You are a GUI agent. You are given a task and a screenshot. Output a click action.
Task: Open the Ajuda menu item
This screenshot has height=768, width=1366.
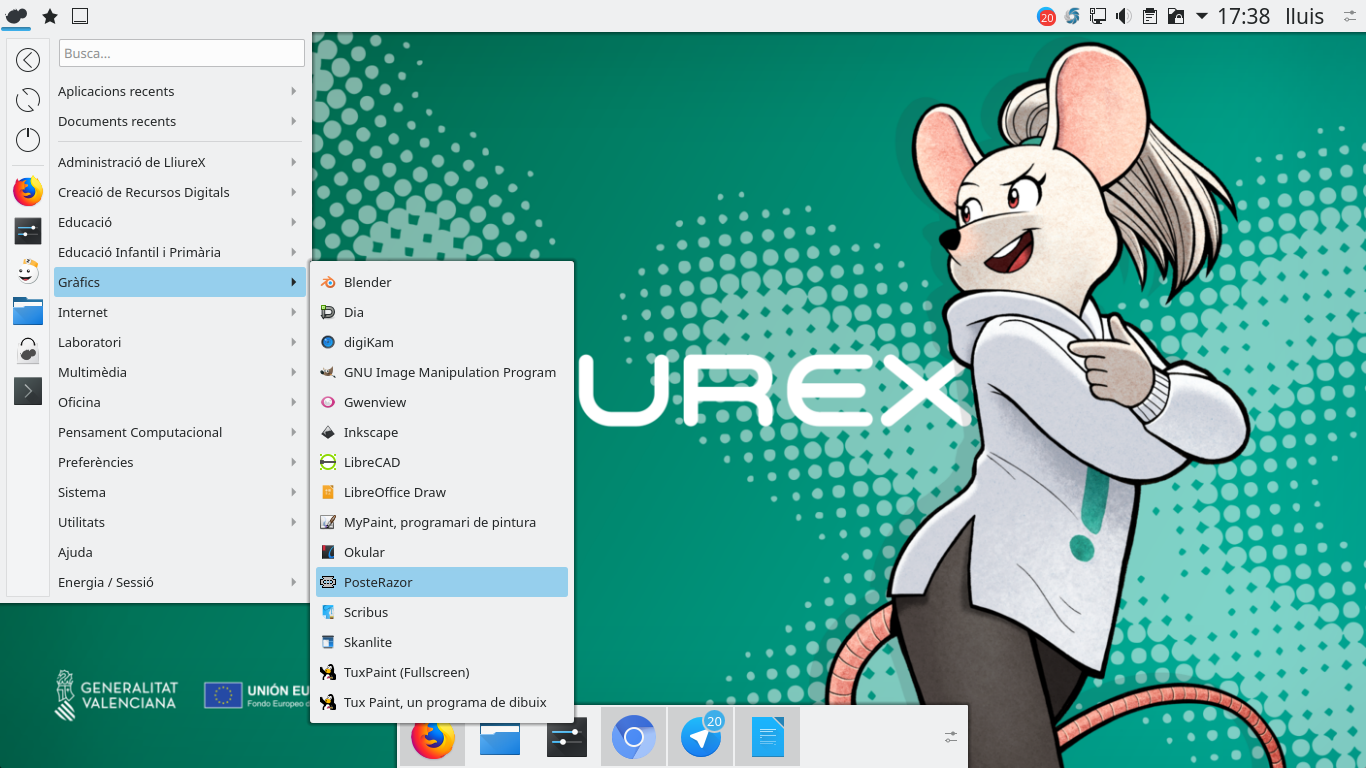point(76,552)
